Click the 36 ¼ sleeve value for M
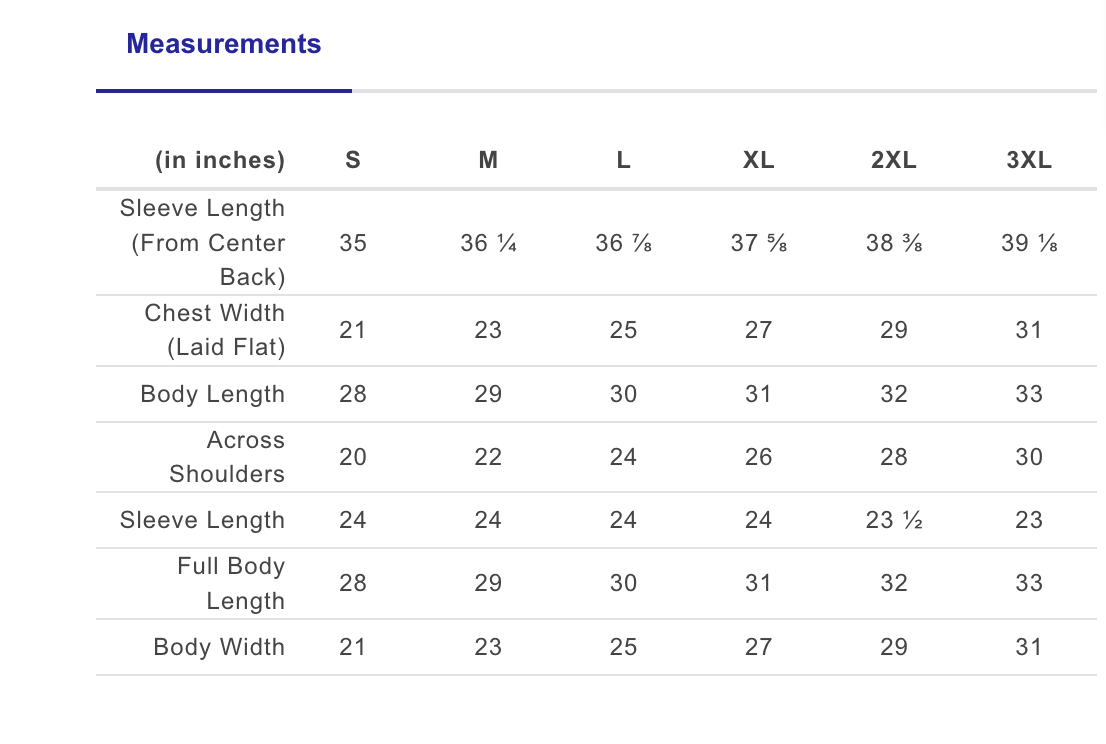This screenshot has height=744, width=1106. [x=488, y=243]
